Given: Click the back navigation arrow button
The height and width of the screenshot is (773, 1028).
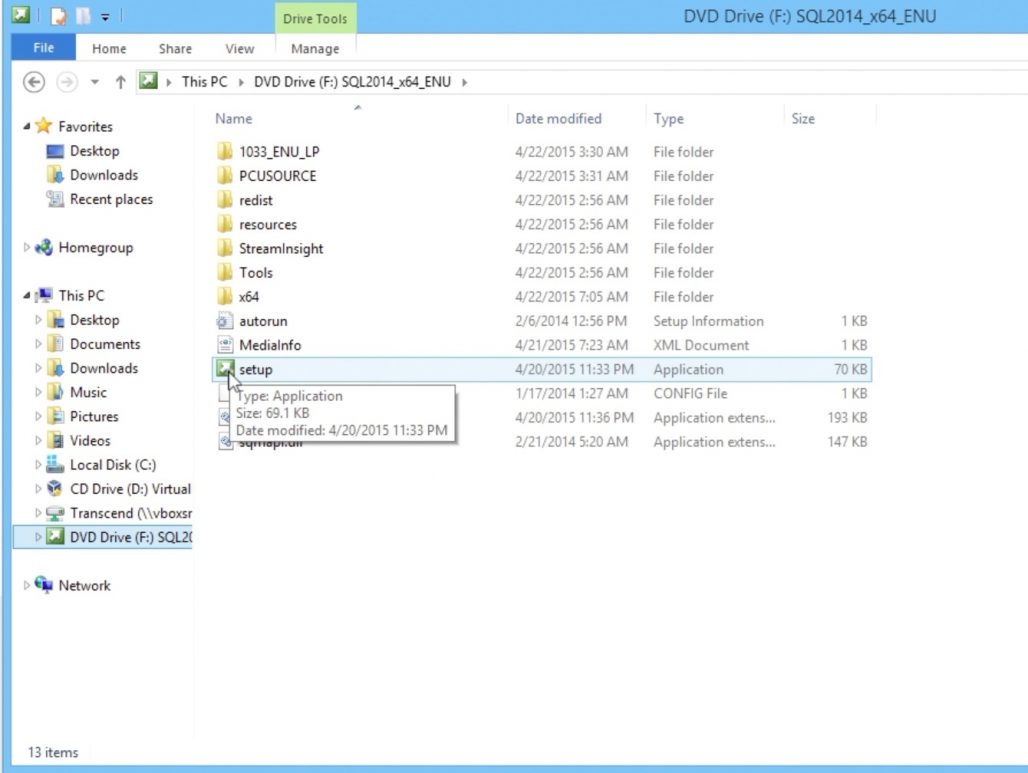Looking at the screenshot, I should [x=34, y=81].
